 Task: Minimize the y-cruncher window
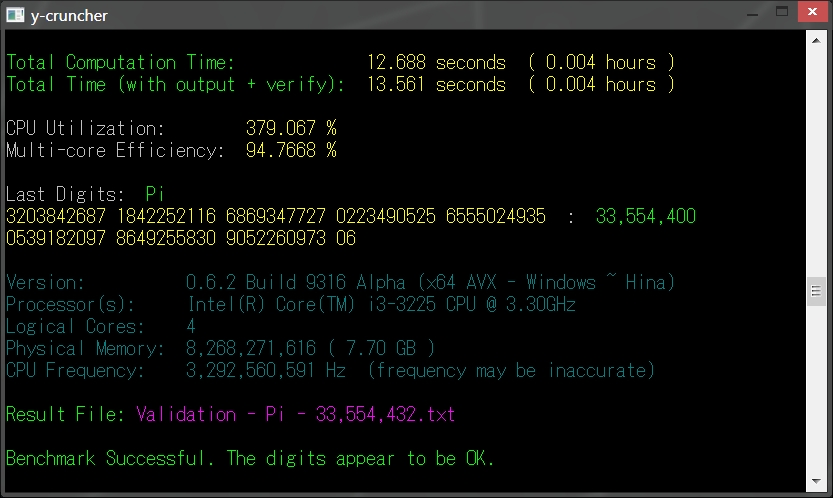pos(752,14)
